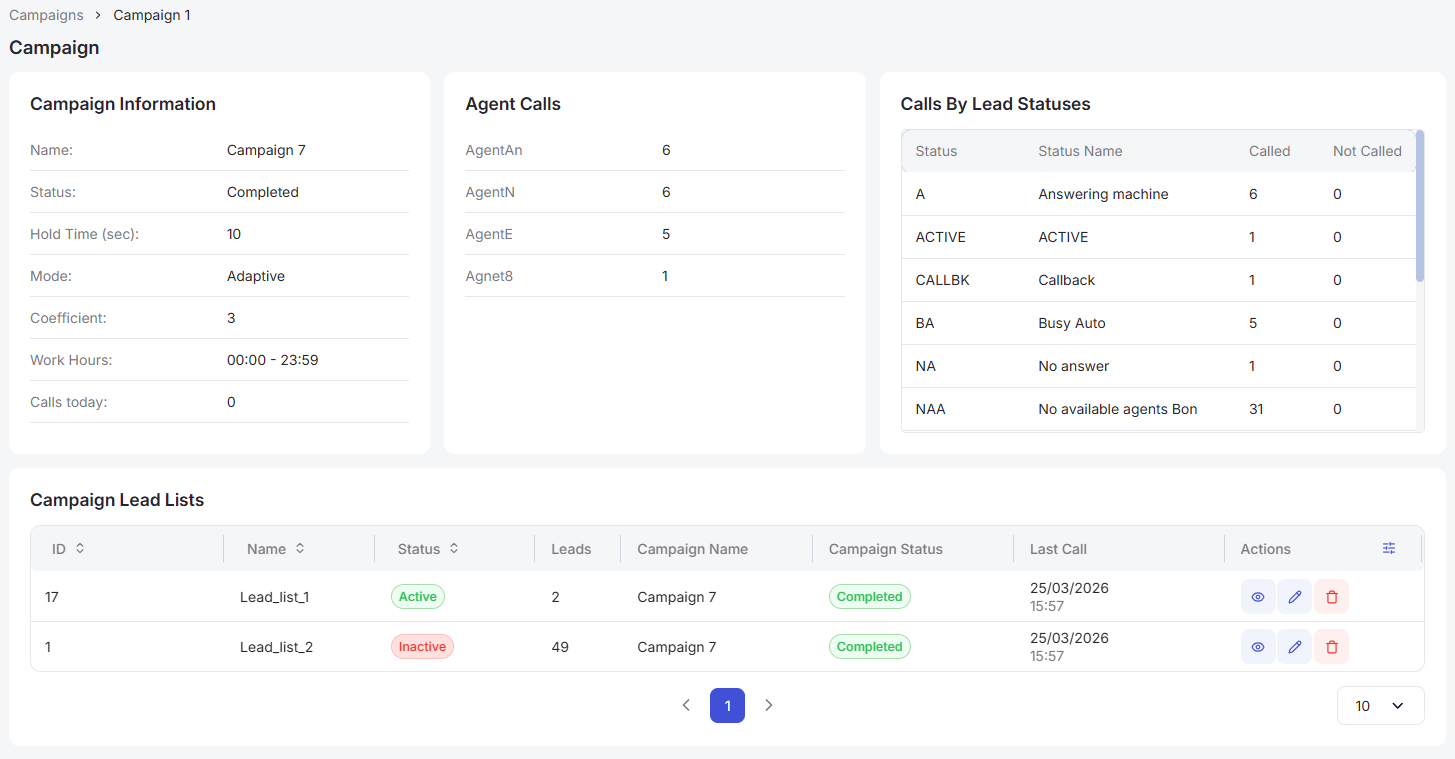
Task: Click Campaign 1 breadcrumb item
Action: click(x=152, y=15)
